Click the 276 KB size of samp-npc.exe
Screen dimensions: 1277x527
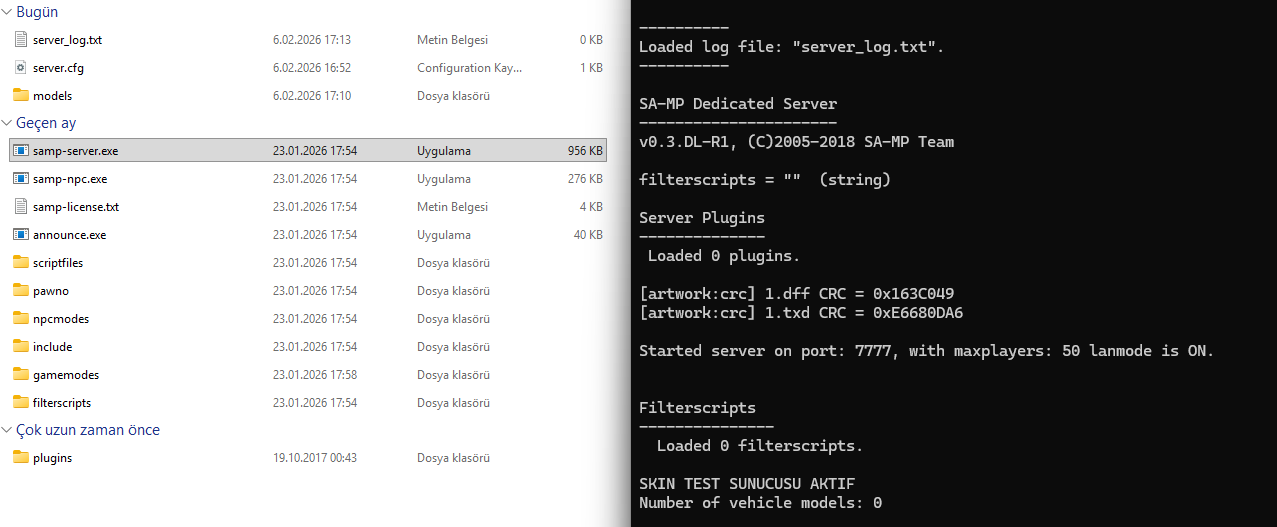[585, 179]
